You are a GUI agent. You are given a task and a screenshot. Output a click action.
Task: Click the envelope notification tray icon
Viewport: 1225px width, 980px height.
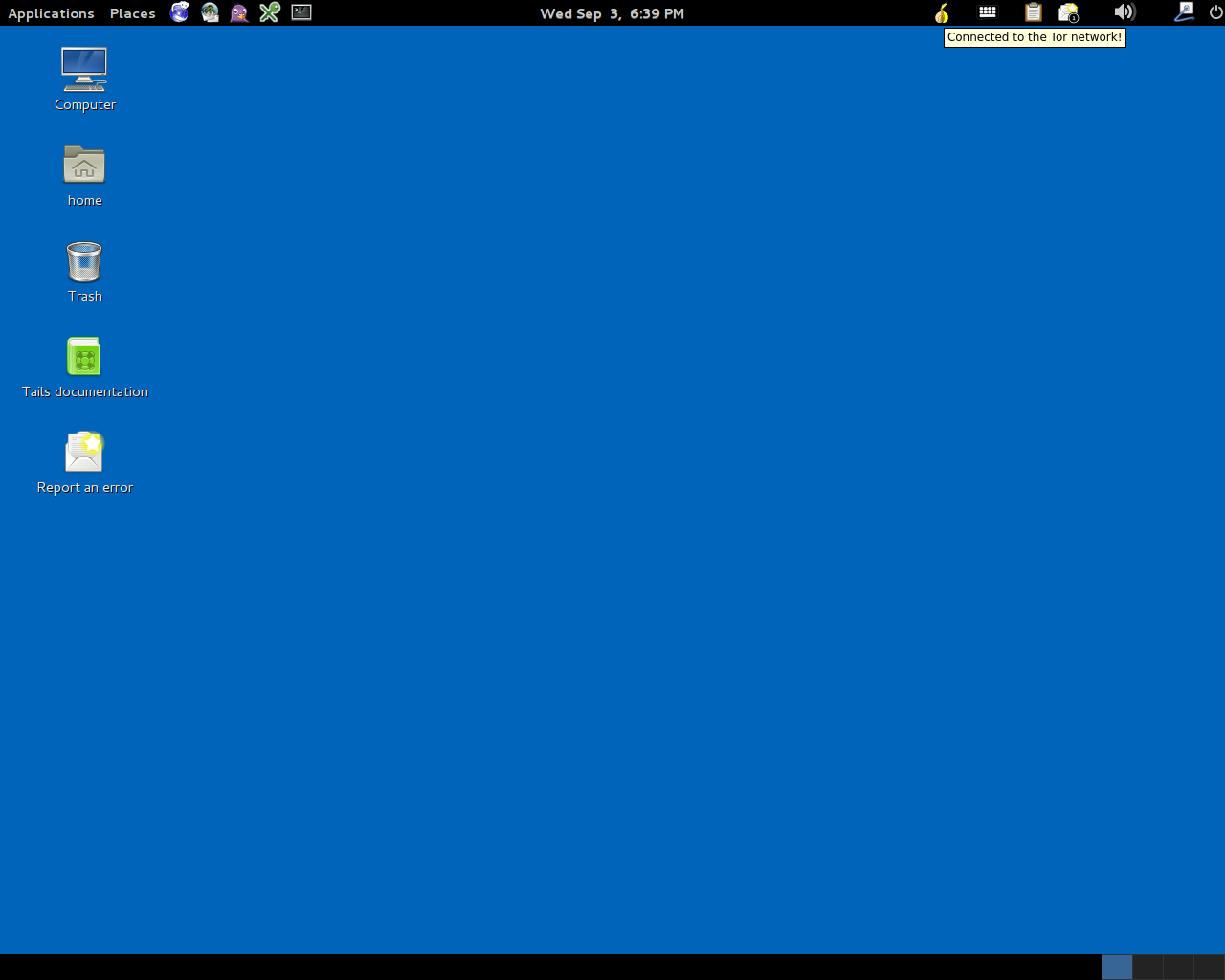click(1069, 12)
